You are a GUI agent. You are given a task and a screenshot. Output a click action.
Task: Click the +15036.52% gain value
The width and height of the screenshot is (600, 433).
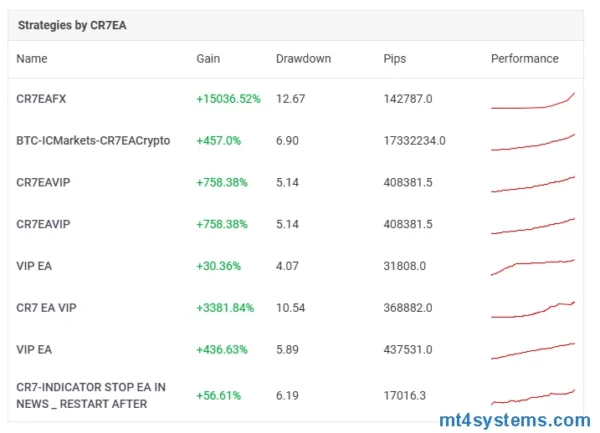tap(231, 99)
